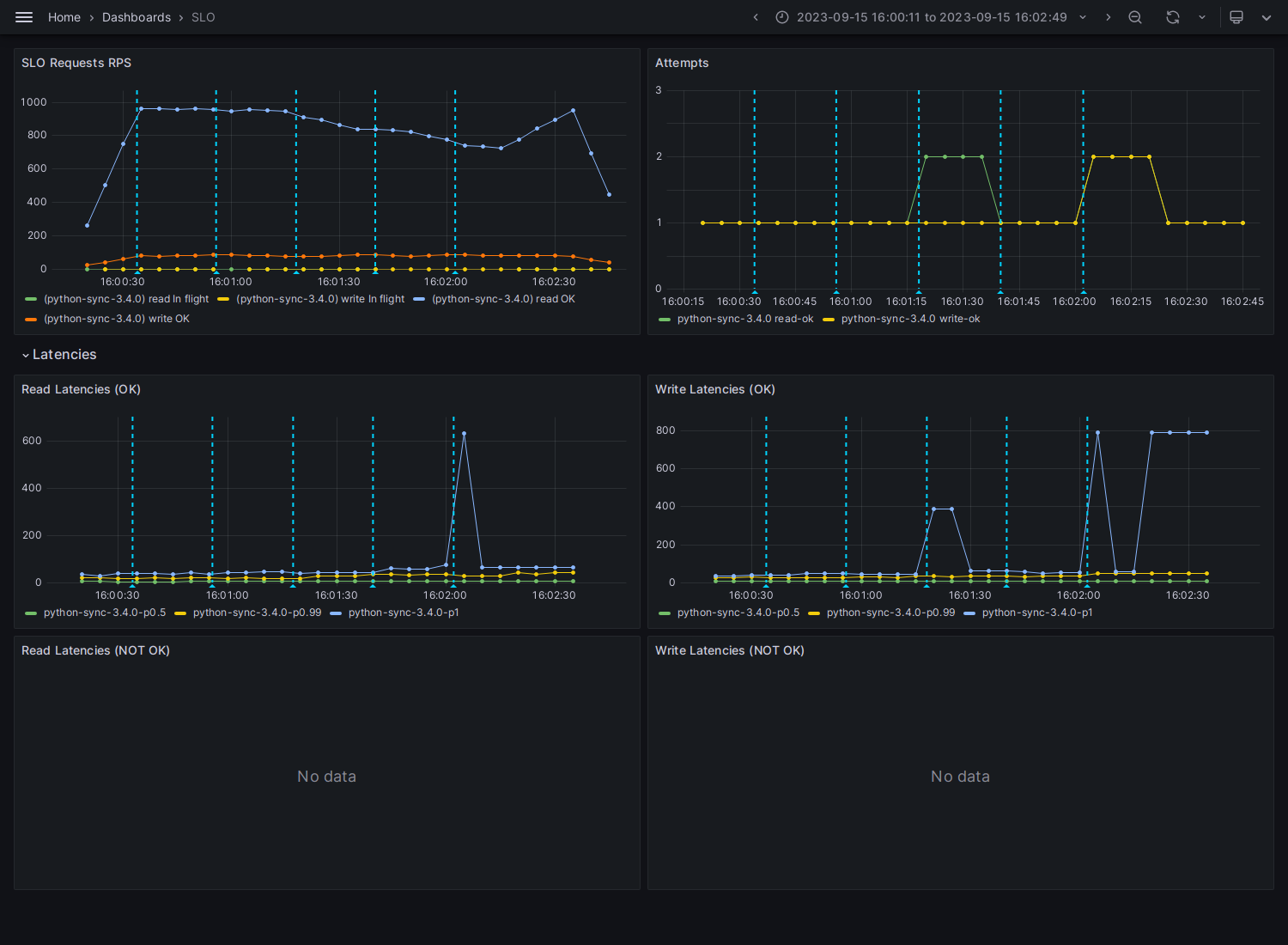Image resolution: width=1288 pixels, height=945 pixels.
Task: Toggle 'read In flight' legend series
Action: click(x=126, y=299)
